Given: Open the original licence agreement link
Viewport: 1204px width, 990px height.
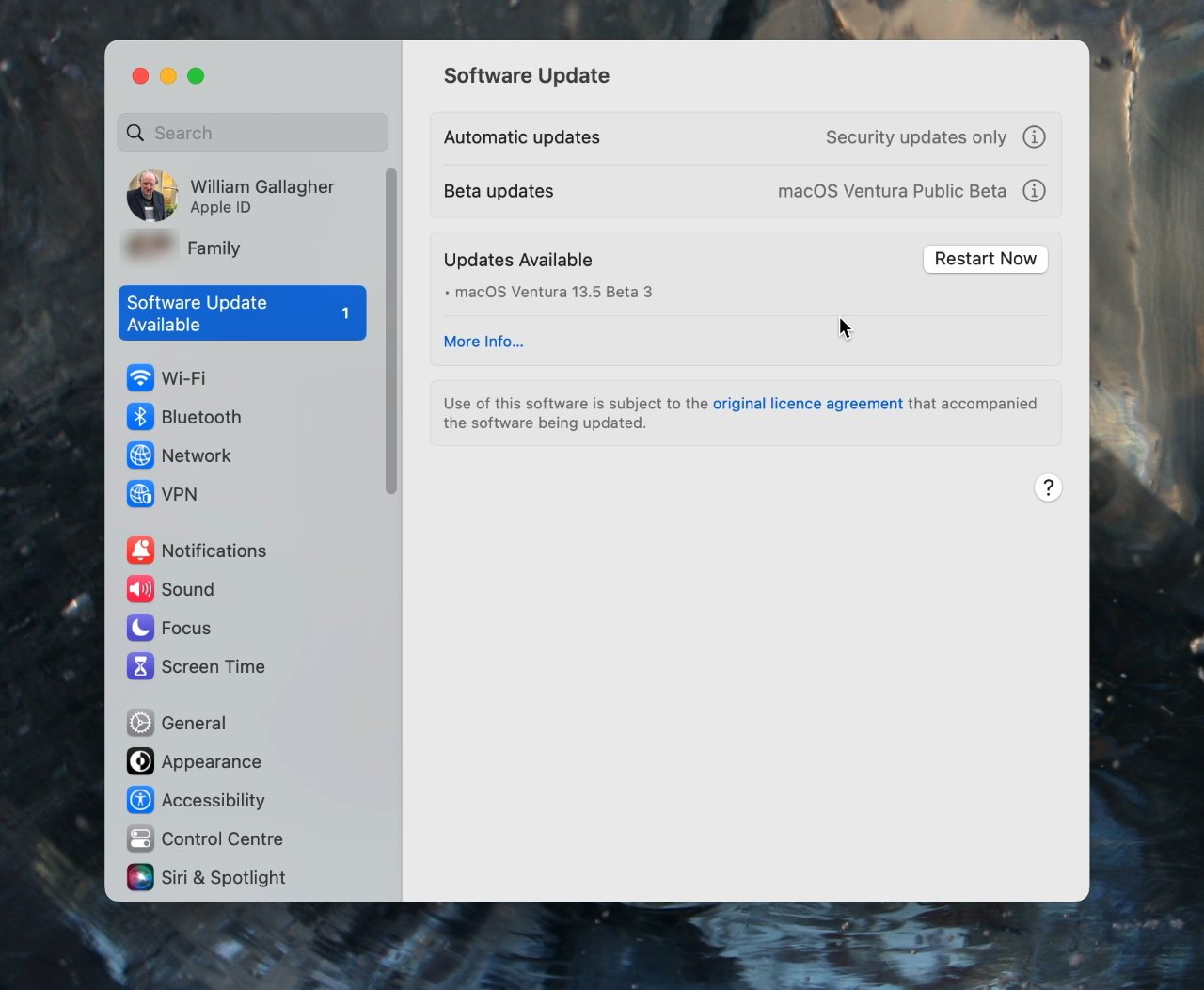Looking at the screenshot, I should (807, 404).
